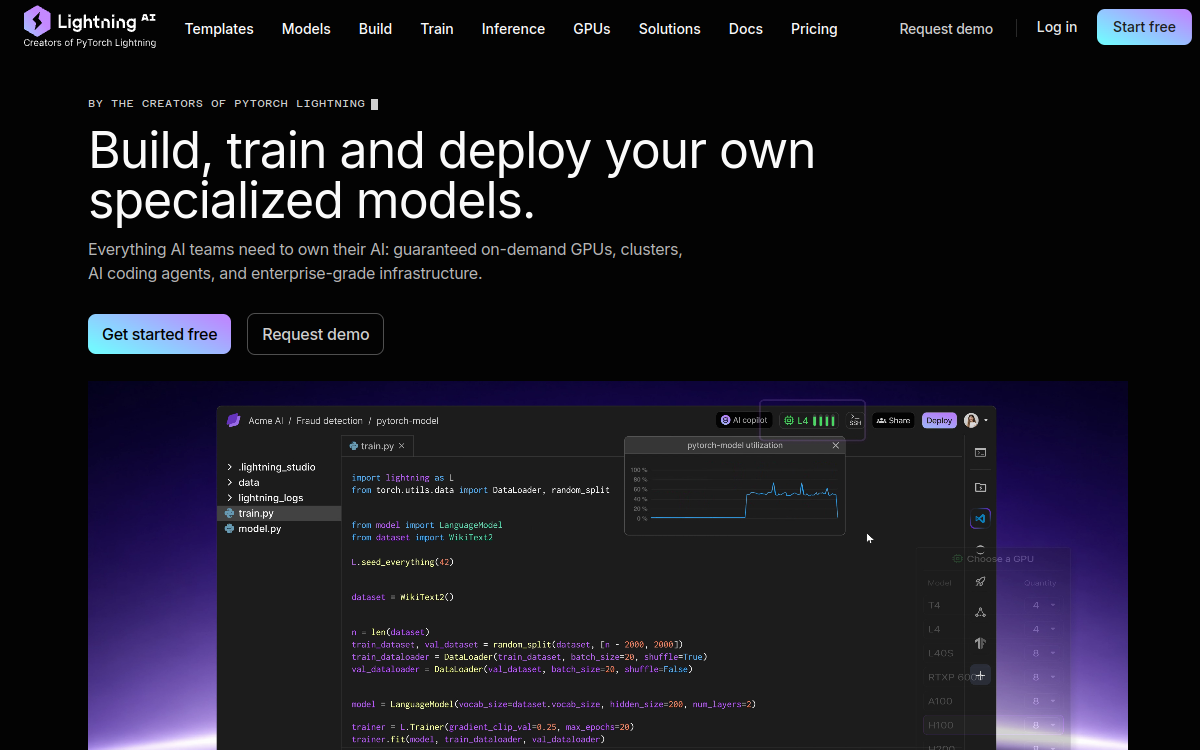
Task: Close the pytorch-model utilization popup
Action: point(836,445)
